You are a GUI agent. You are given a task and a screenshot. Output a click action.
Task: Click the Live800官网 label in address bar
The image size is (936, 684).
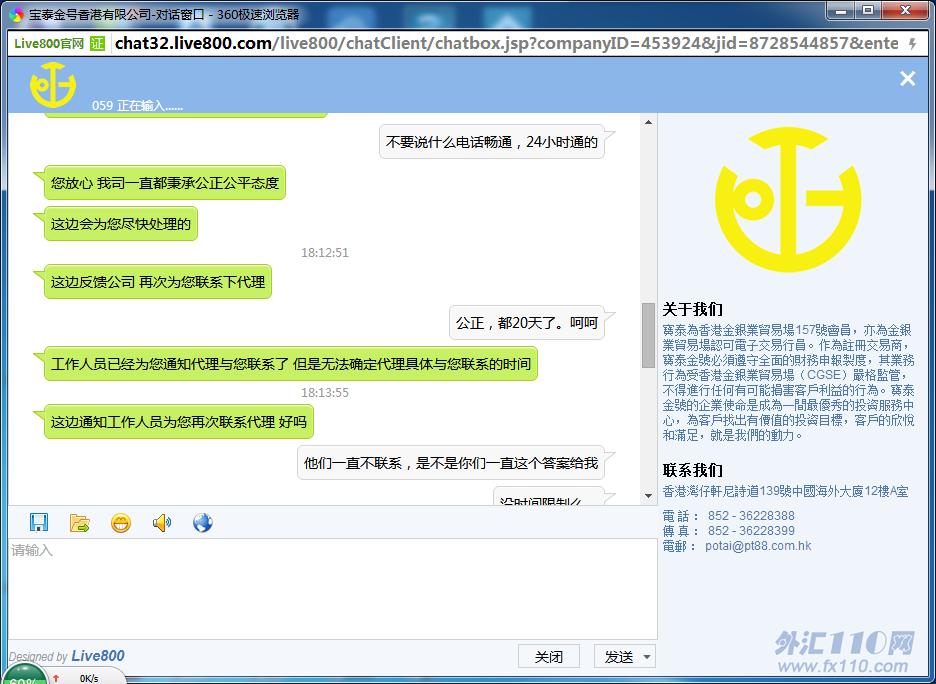(x=49, y=44)
